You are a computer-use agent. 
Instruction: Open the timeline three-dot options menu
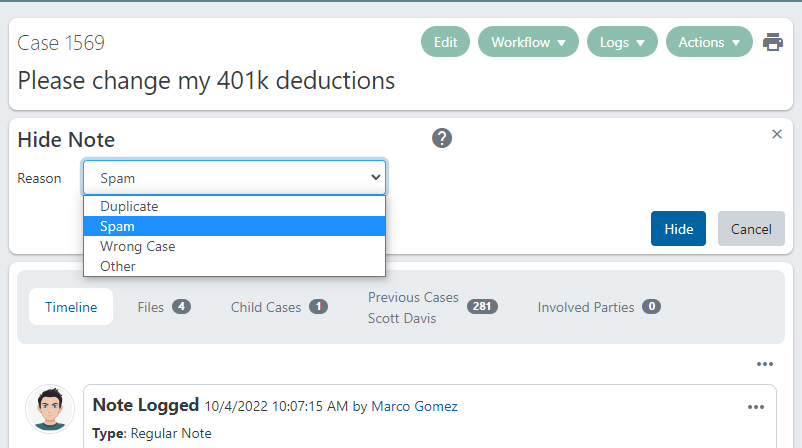[x=765, y=364]
